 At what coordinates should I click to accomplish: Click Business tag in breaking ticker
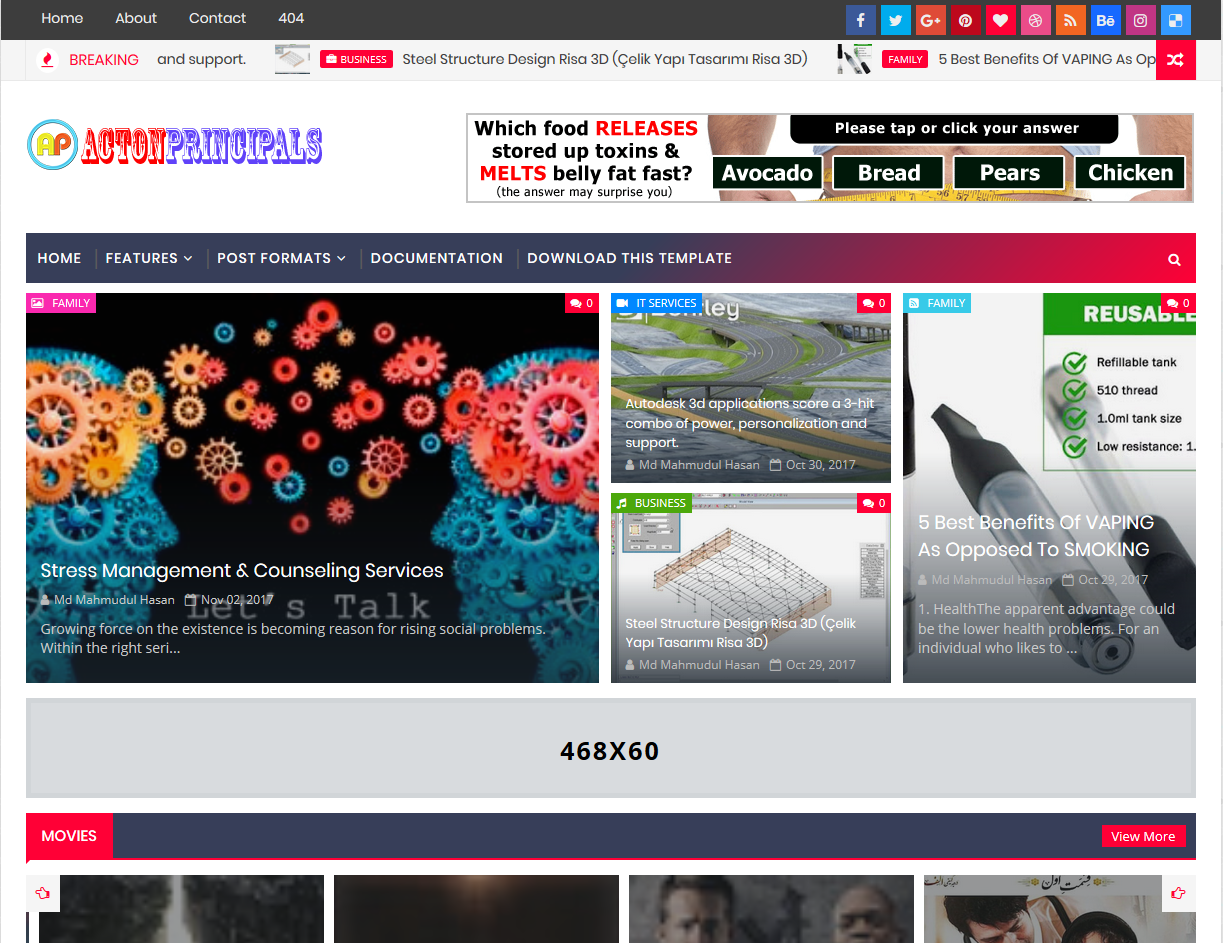pyautogui.click(x=356, y=59)
